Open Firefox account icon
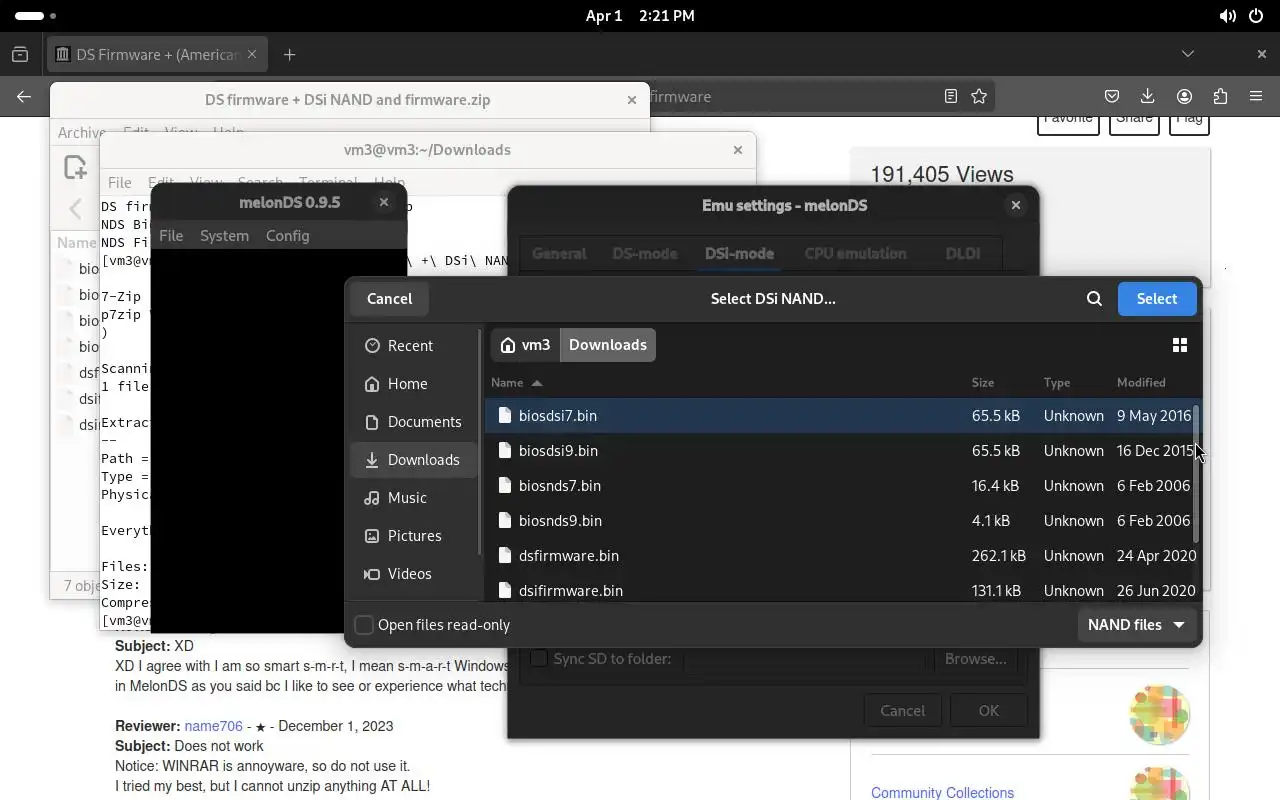This screenshot has height=800, width=1280. coord(1184,96)
